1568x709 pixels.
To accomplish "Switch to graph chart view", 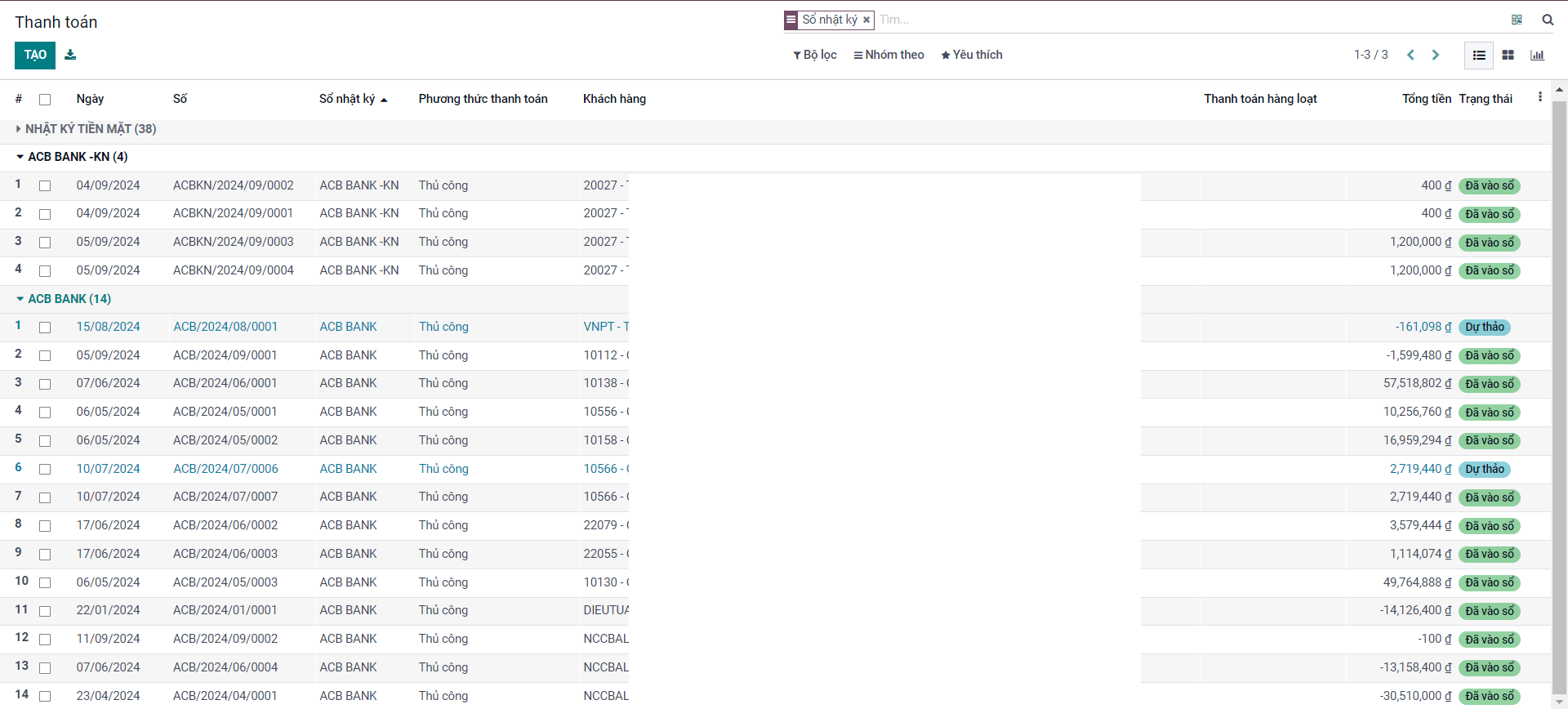I will (x=1537, y=55).
